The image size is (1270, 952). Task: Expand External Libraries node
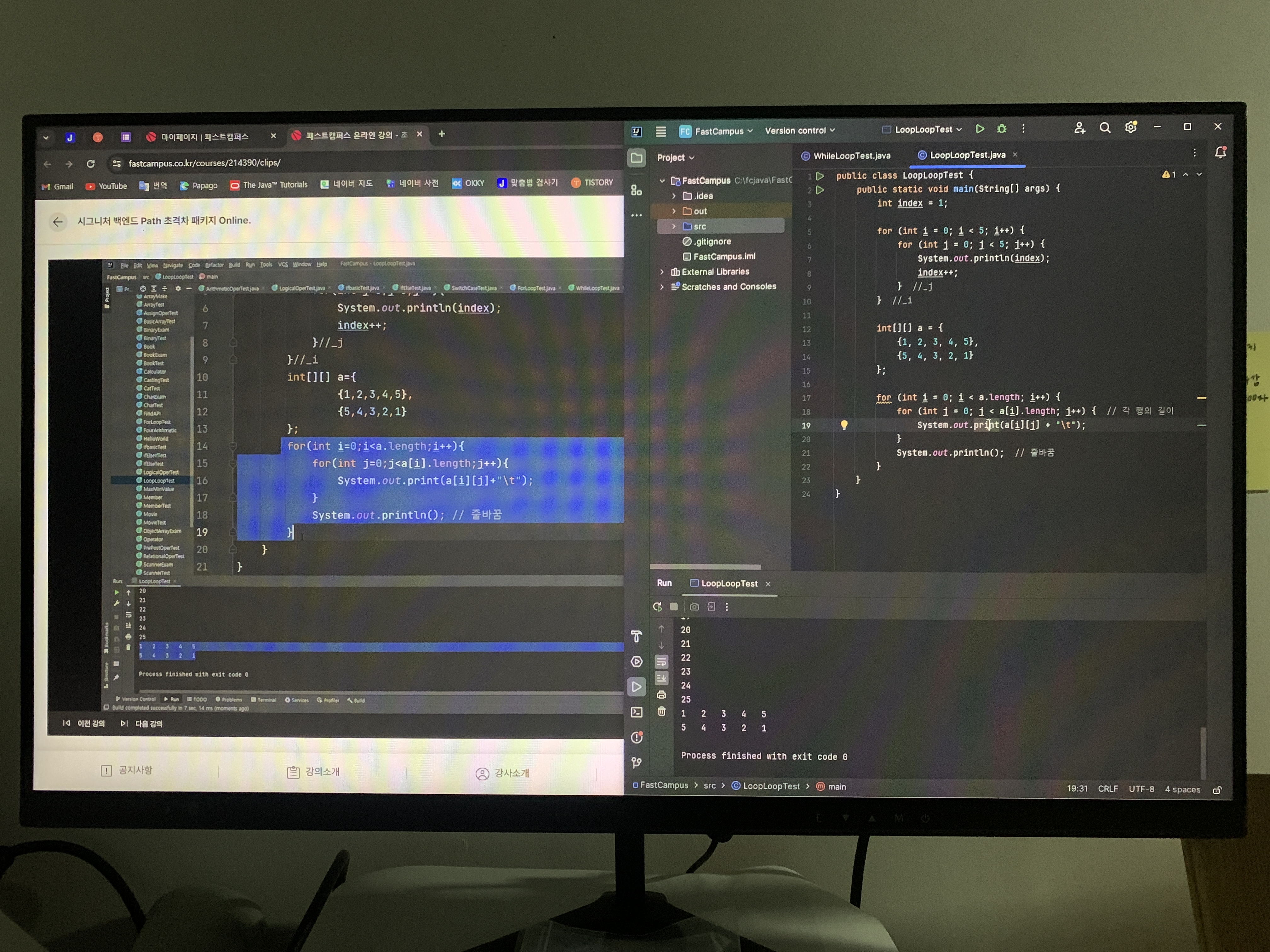coord(662,272)
